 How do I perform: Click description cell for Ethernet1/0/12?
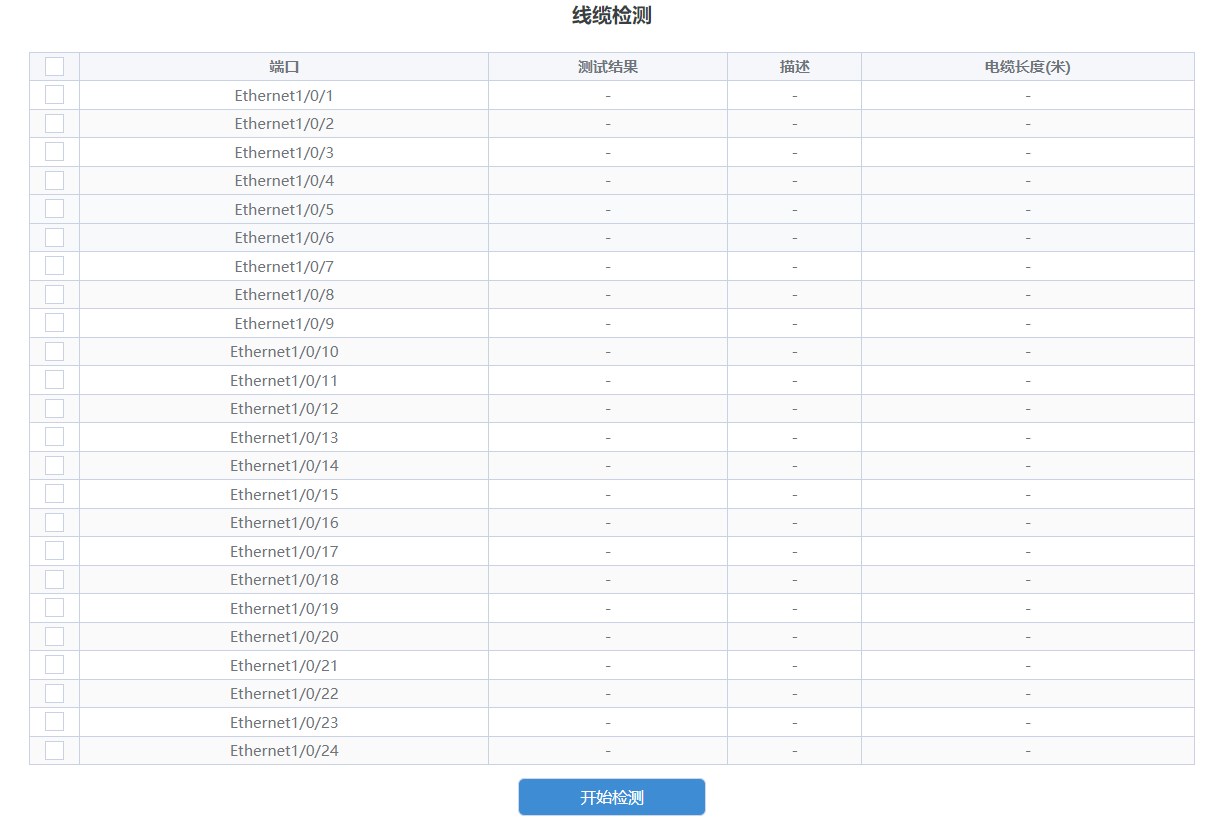[x=794, y=408]
